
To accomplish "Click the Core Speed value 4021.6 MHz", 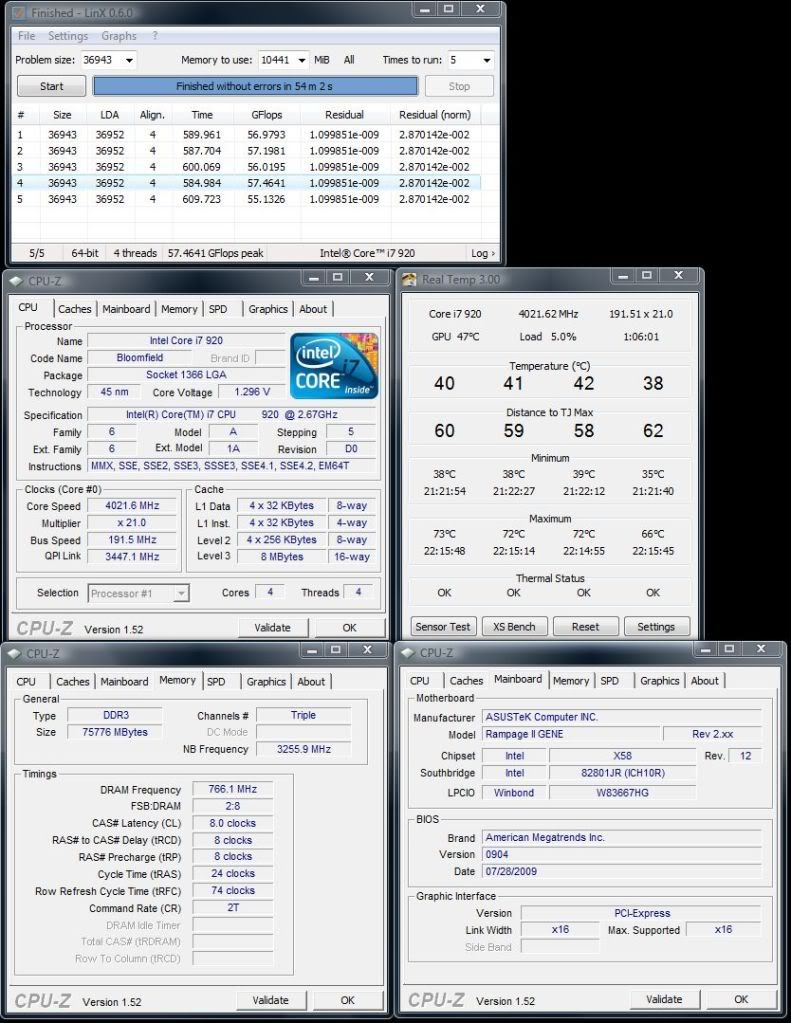I will (132, 506).
